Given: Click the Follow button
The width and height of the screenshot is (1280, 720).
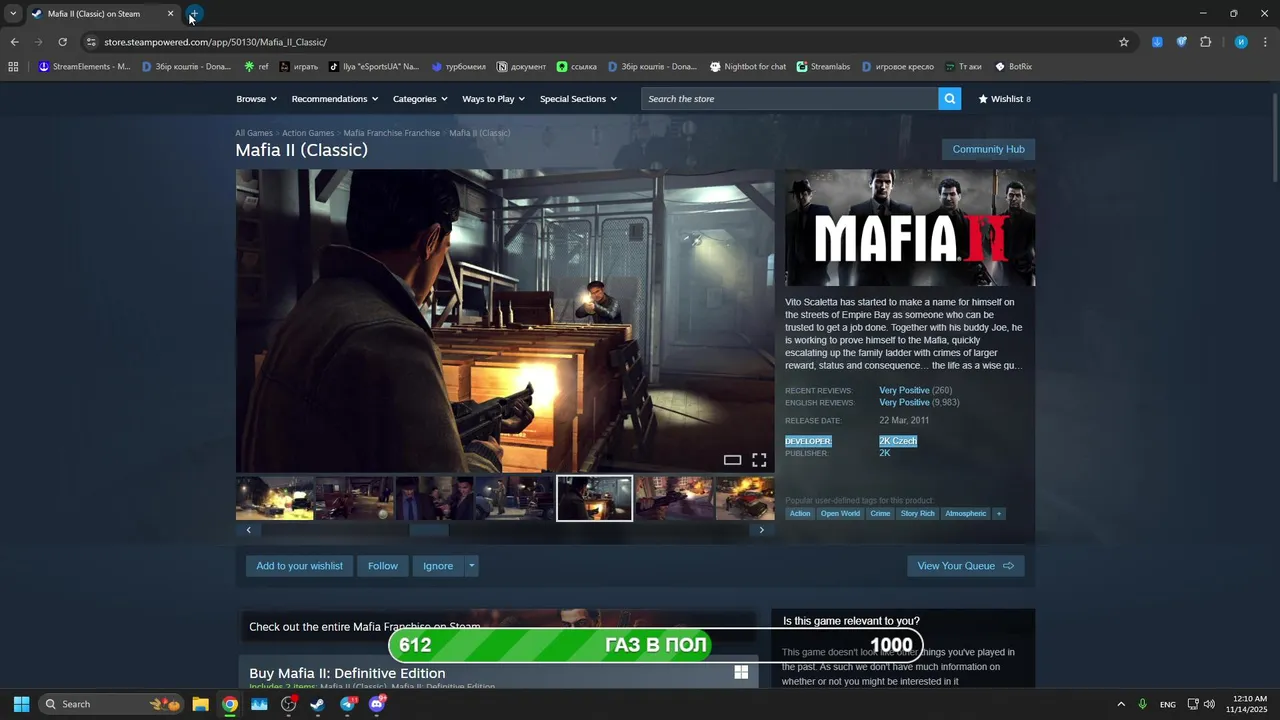Looking at the screenshot, I should click(x=382, y=566).
